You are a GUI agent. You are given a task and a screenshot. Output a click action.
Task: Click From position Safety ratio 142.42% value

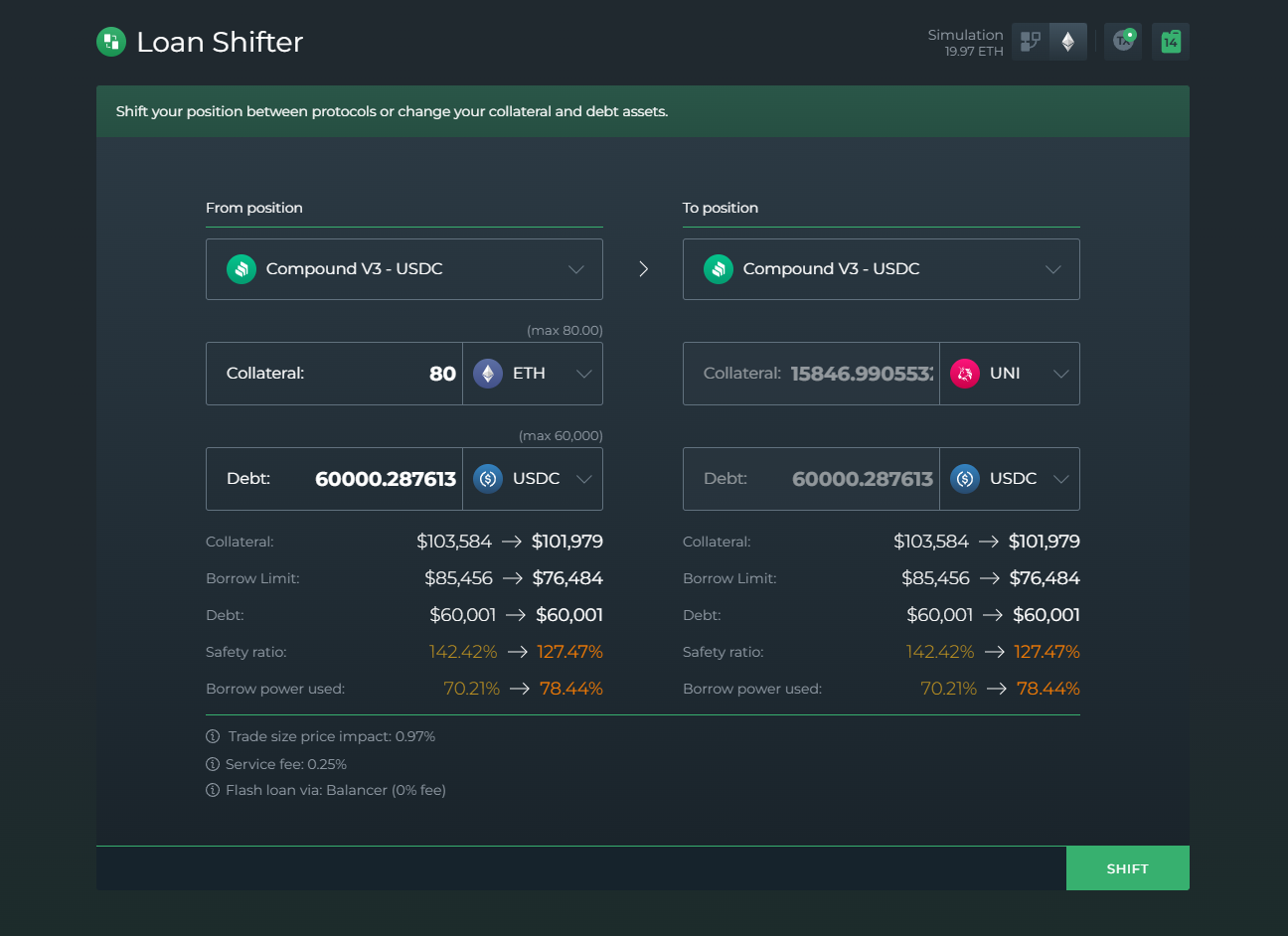pos(463,652)
